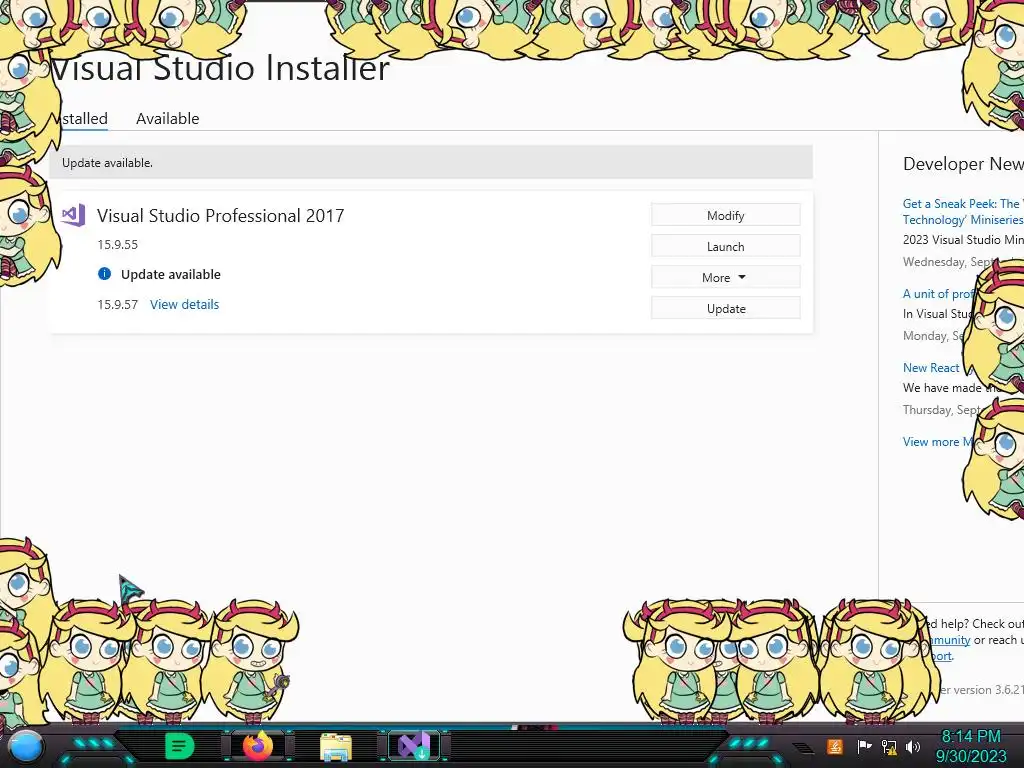Switch to the Available tab

pos(167,118)
